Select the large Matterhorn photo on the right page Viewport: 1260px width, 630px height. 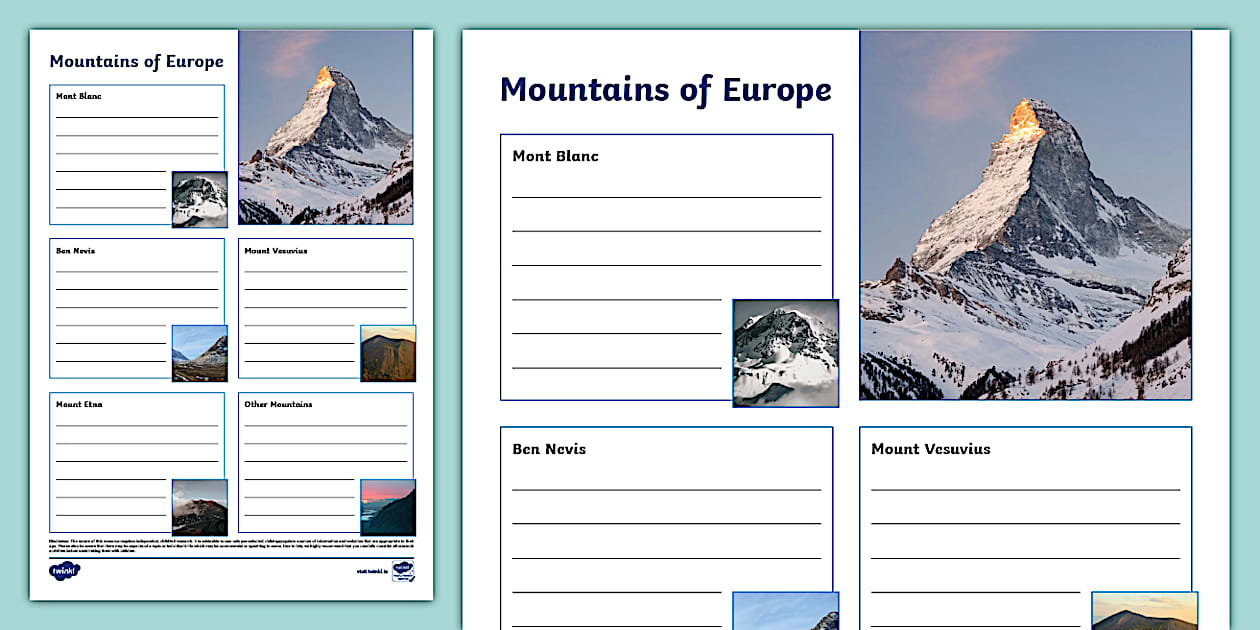[1025, 215]
